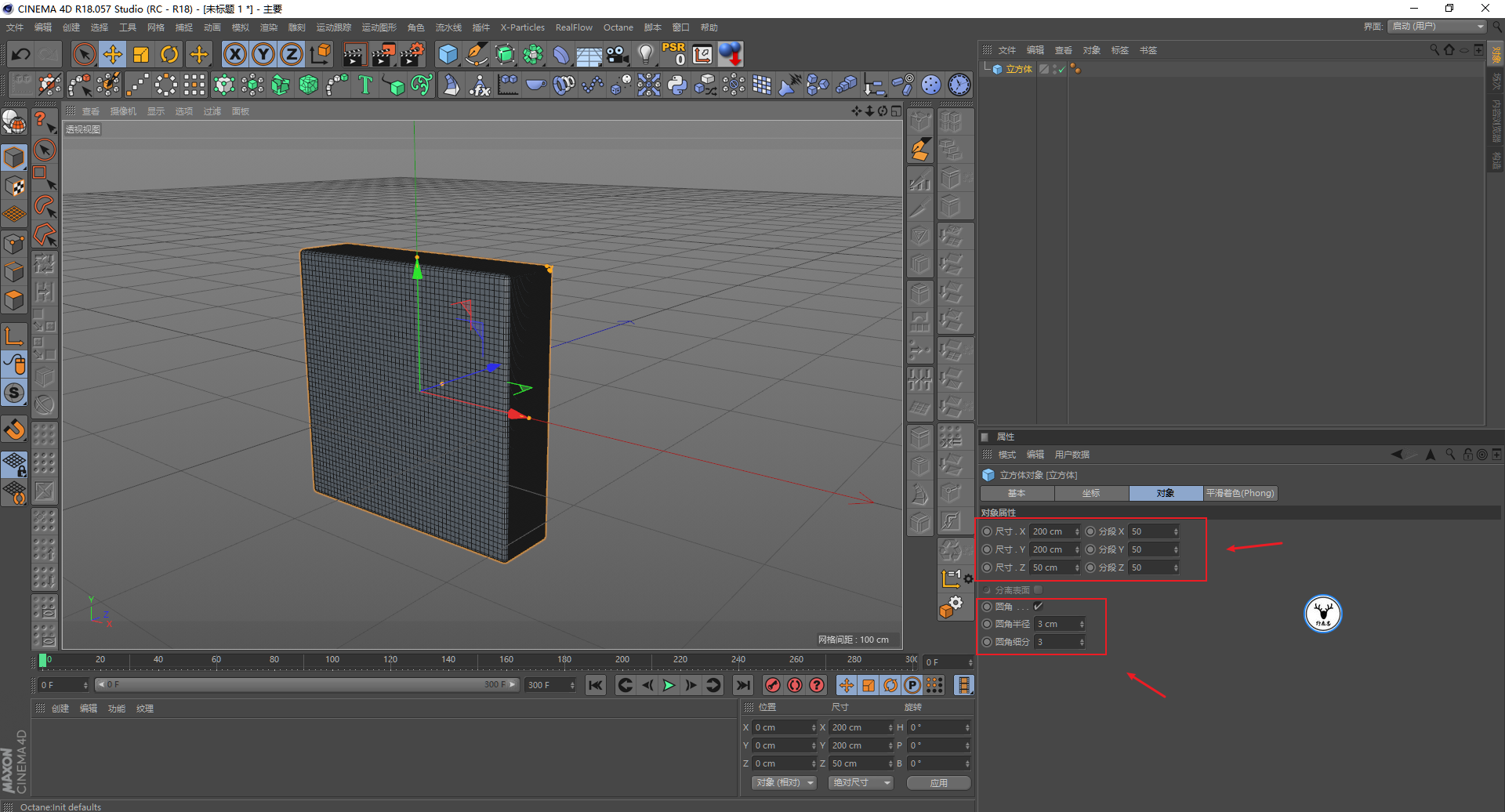Click the Python logo icon
This screenshot has height=812, width=1505.
point(677,85)
